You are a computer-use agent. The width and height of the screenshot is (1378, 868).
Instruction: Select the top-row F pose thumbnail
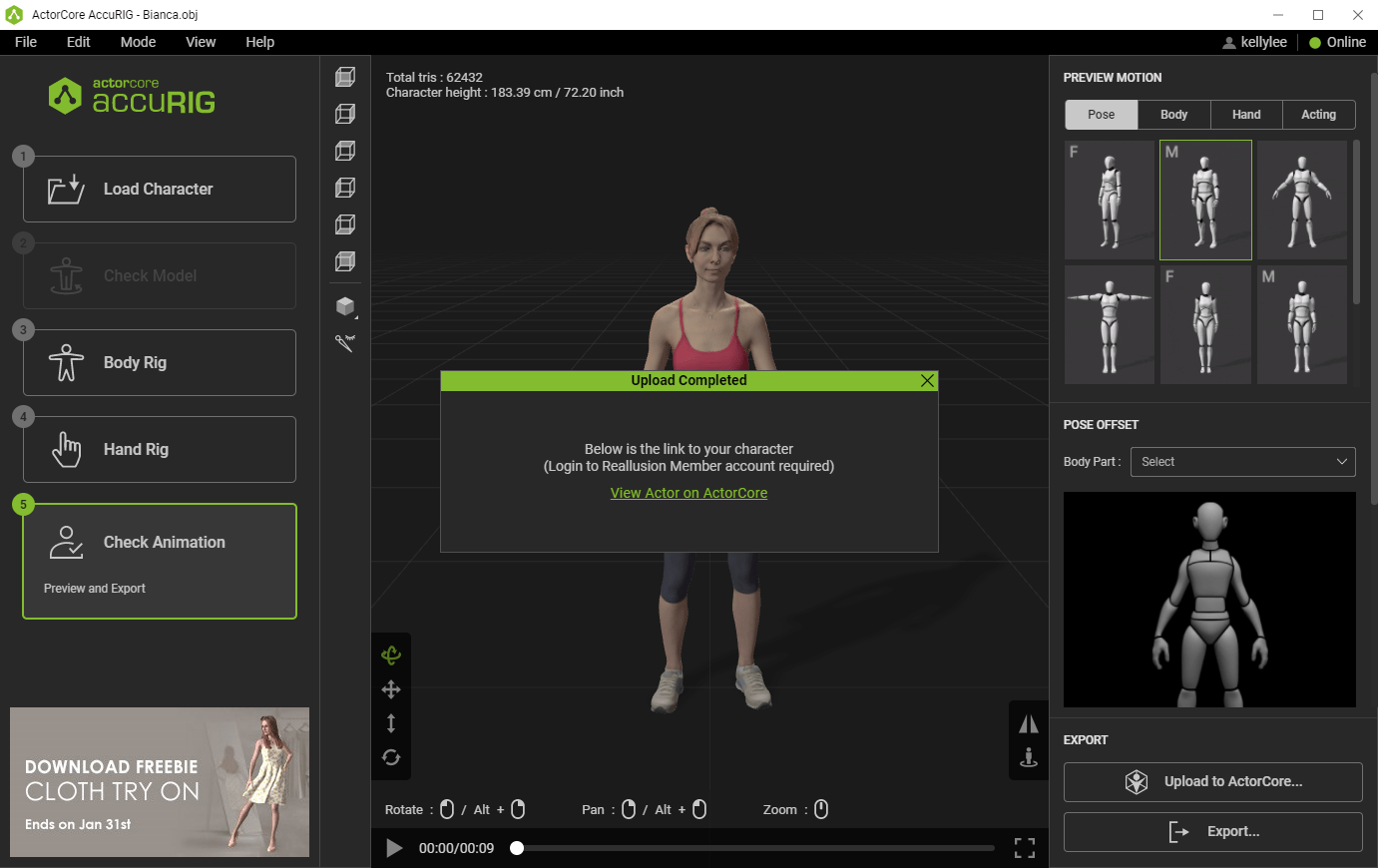pyautogui.click(x=1110, y=201)
